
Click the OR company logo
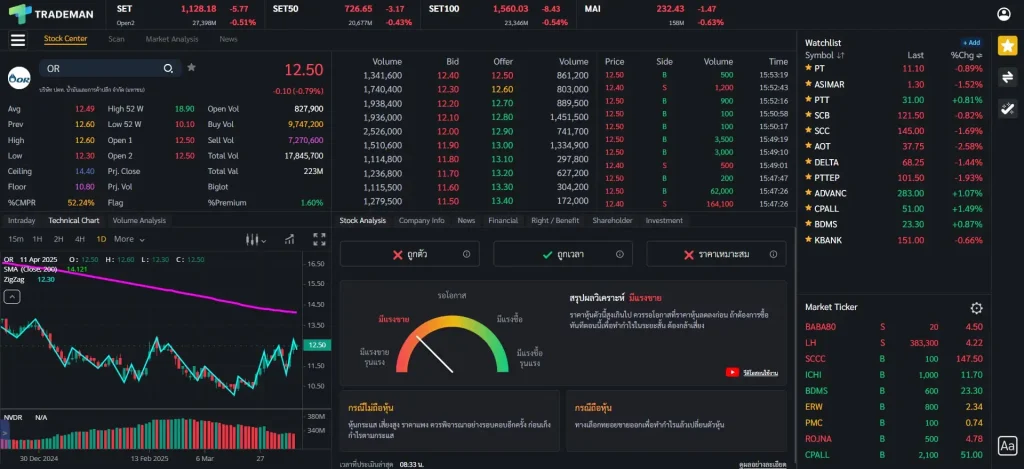pos(19,78)
